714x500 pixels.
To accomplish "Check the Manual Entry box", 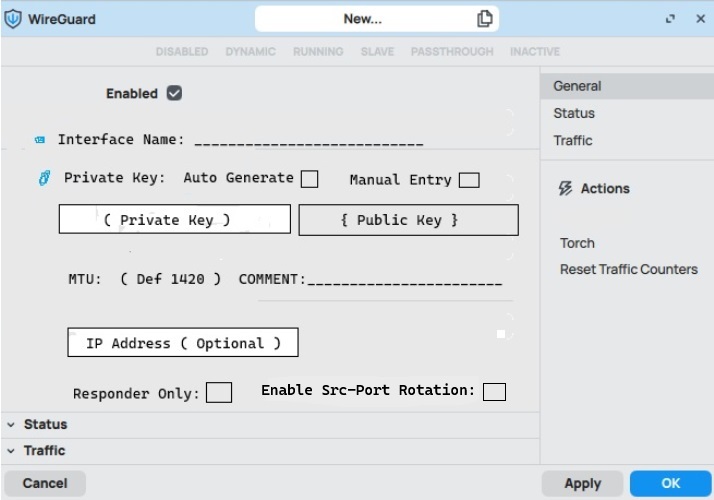I will 469,180.
